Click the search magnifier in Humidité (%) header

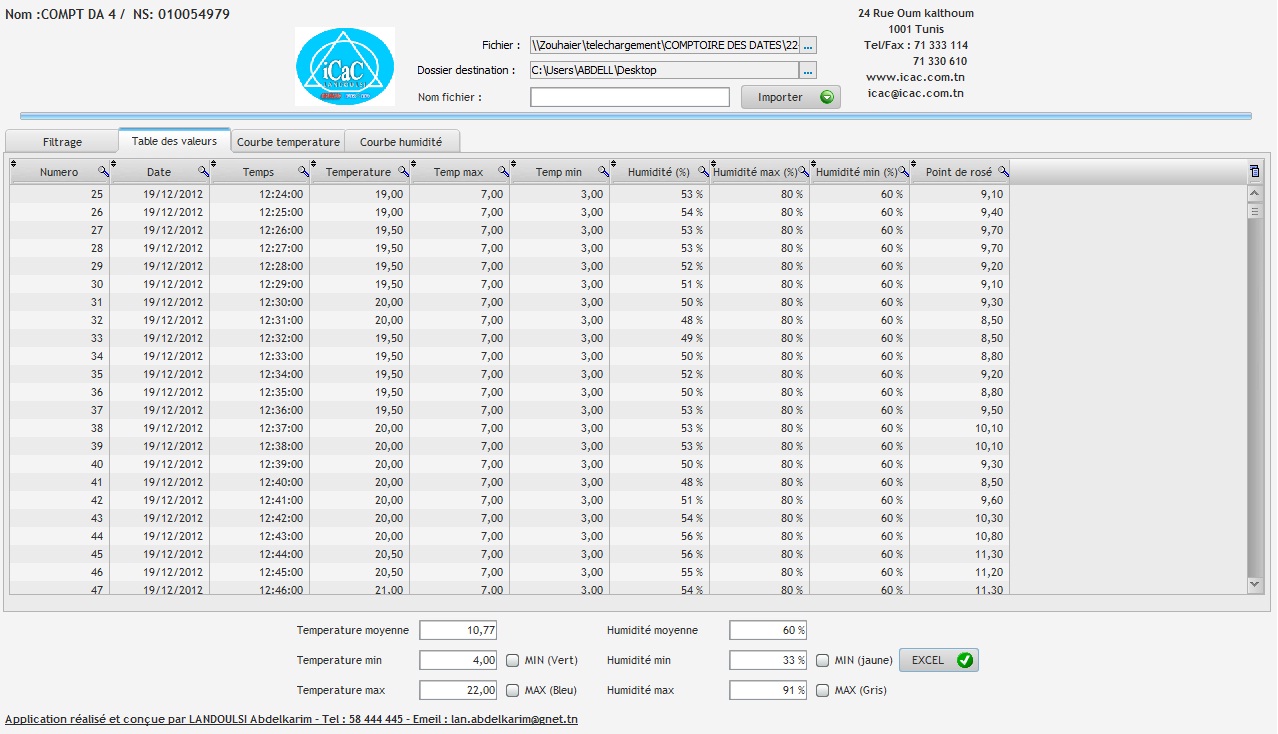click(703, 172)
